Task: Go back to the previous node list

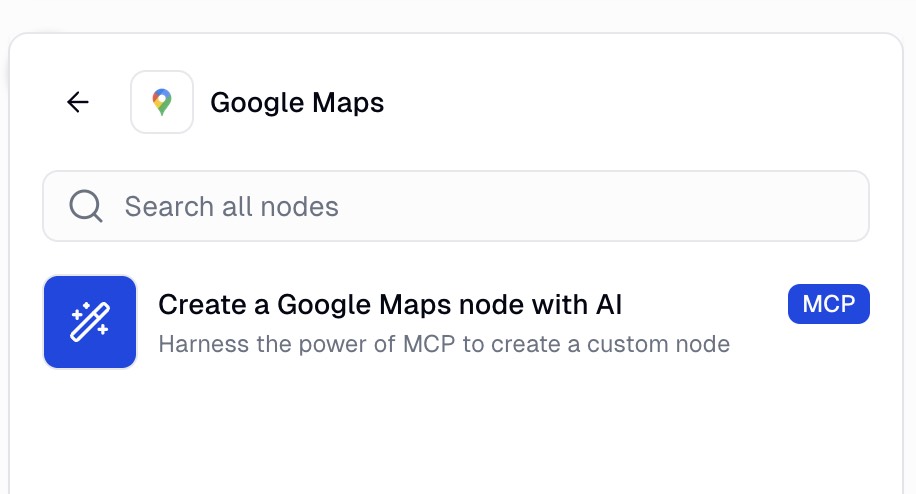Action: pos(77,102)
